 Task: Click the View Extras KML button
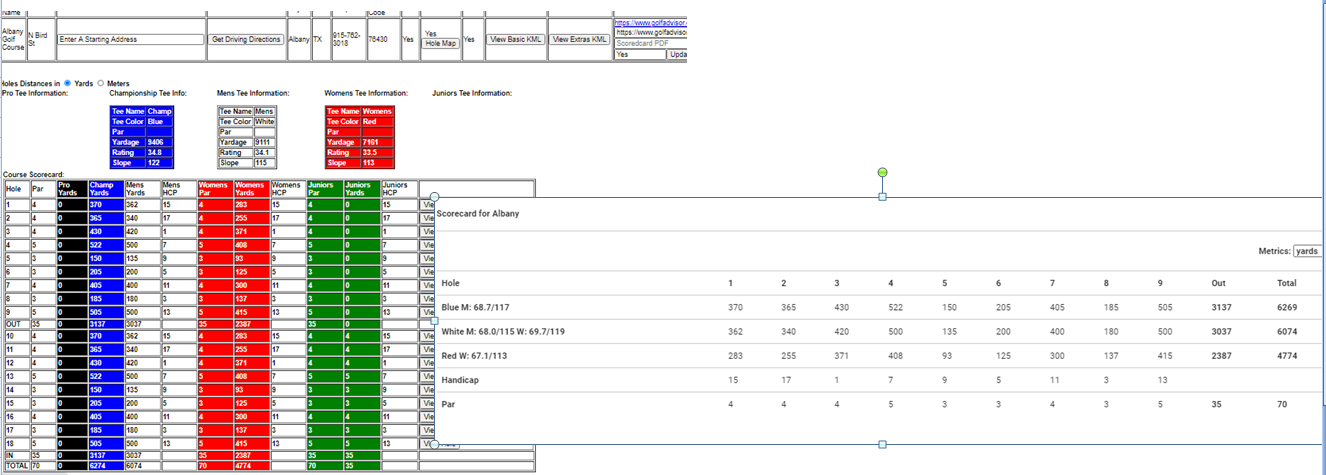[580, 40]
